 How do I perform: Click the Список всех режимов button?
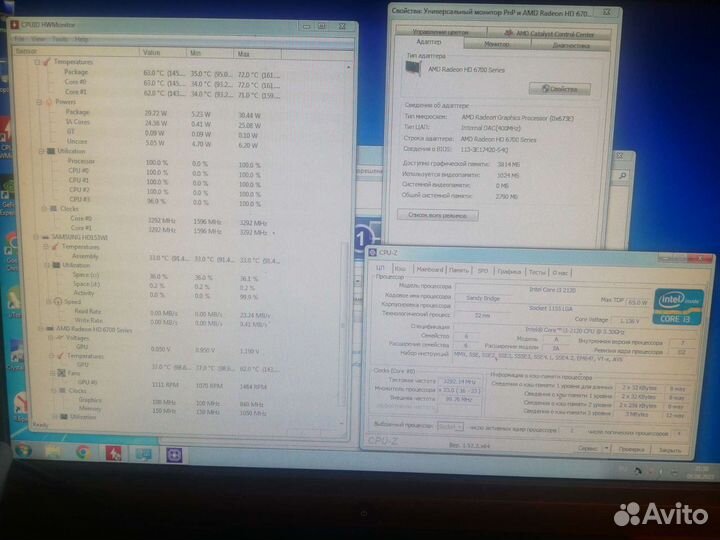pos(438,215)
